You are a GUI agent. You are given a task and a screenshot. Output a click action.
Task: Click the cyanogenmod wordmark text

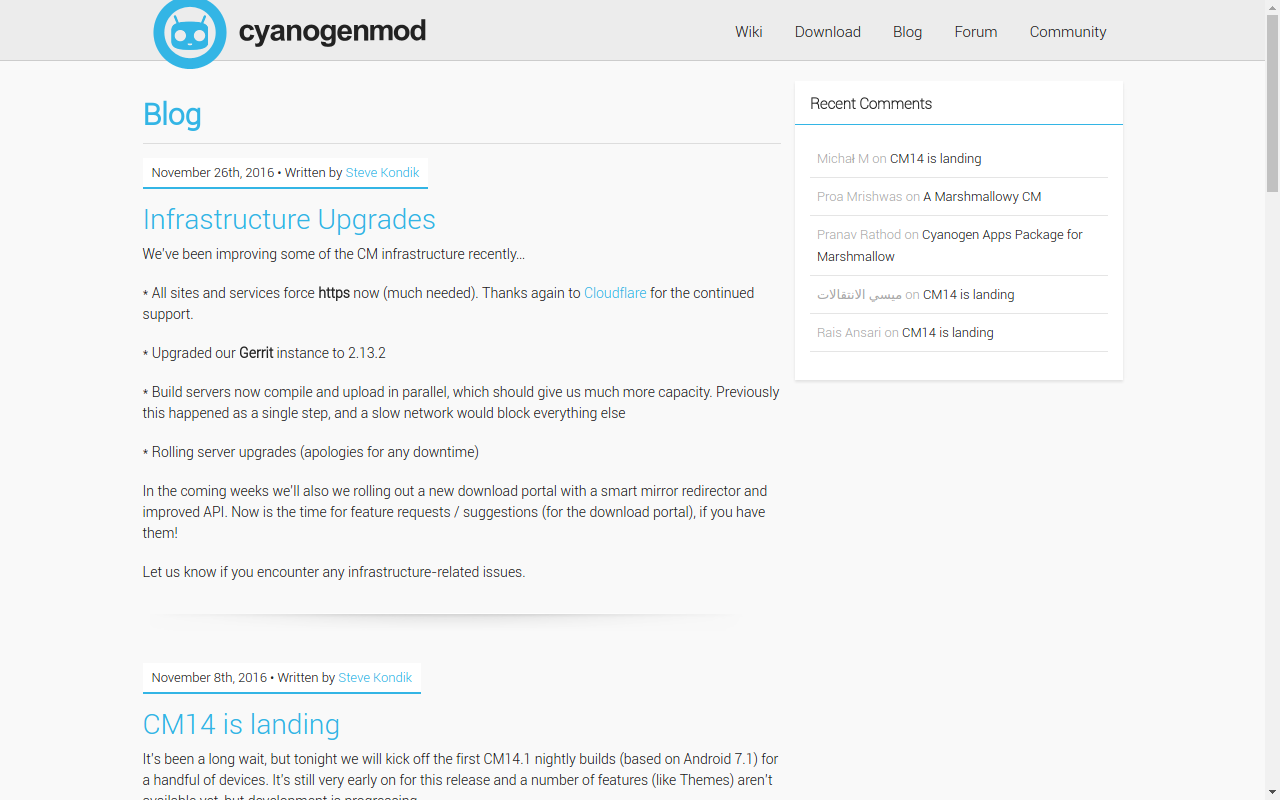click(x=332, y=32)
